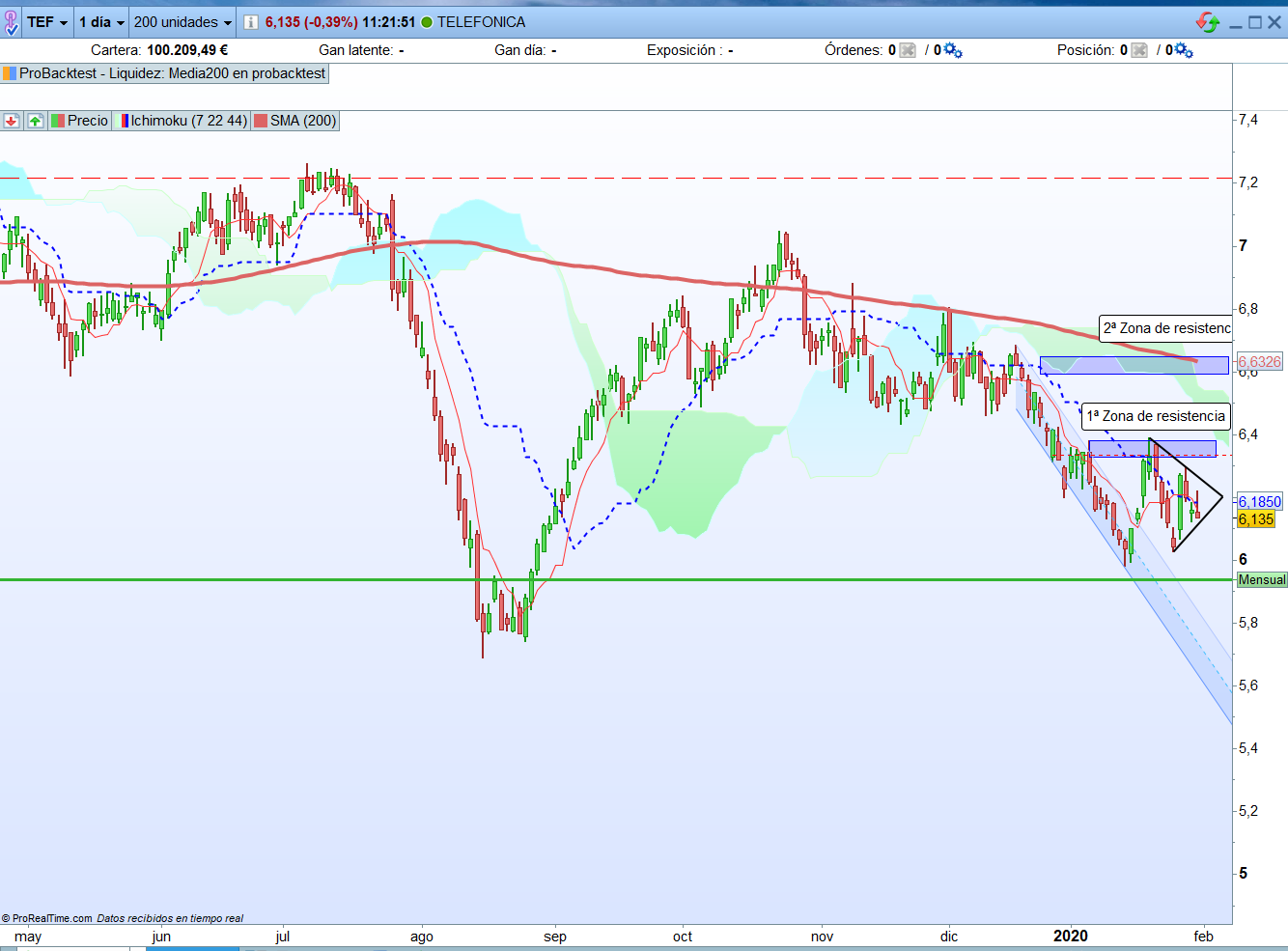Click the Cartera value 100.209,49 €
Screen dimensions: 1288x951
pos(187,50)
